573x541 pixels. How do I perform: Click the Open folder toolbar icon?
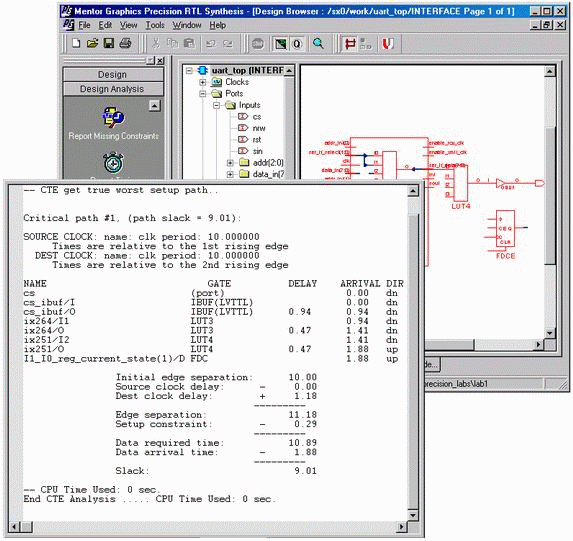click(x=92, y=43)
